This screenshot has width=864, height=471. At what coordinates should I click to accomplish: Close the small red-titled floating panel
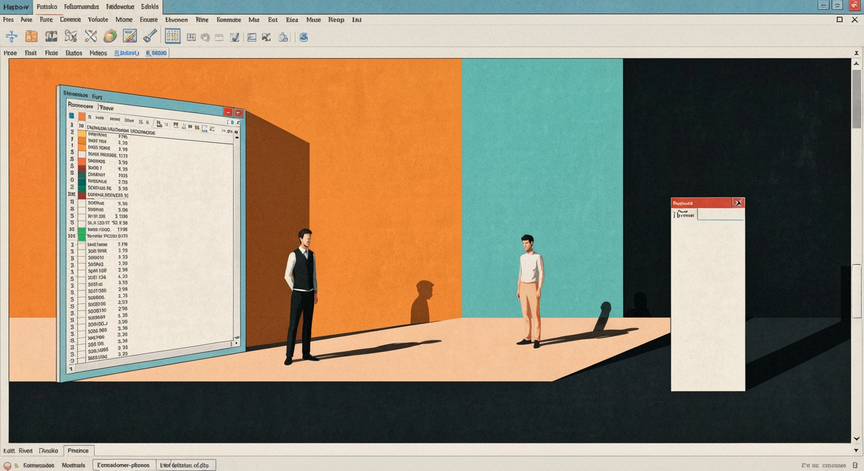click(x=738, y=203)
